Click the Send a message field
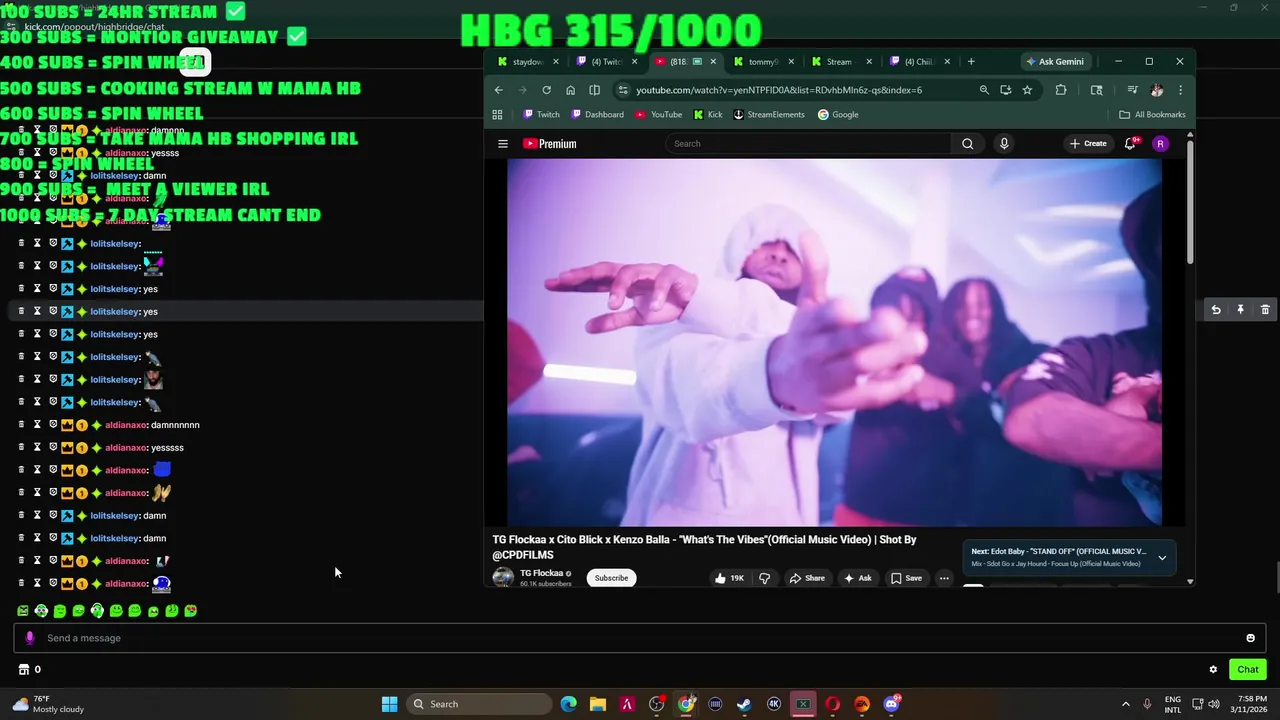The height and width of the screenshot is (720, 1280). pos(640,638)
